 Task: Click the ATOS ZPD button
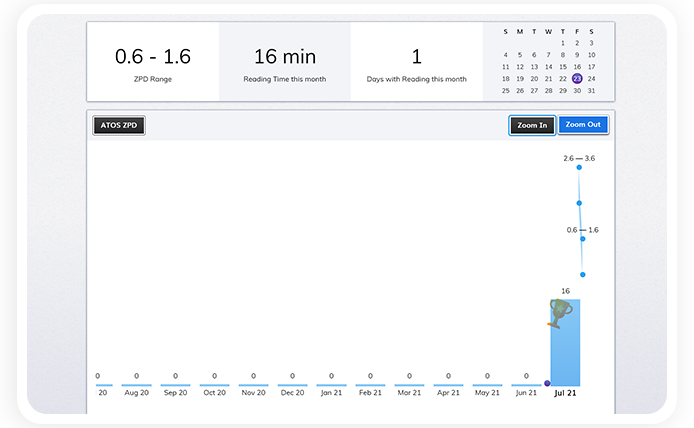[119, 125]
